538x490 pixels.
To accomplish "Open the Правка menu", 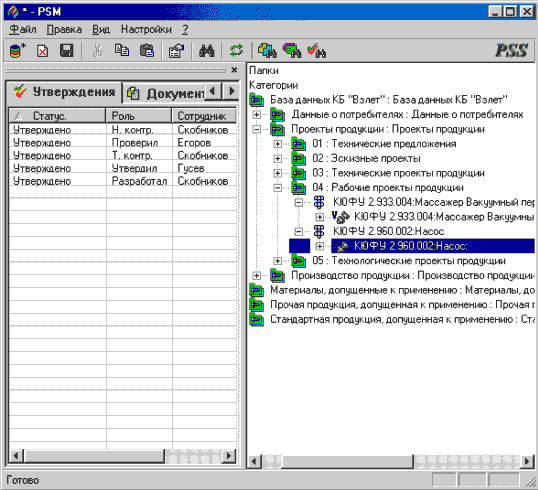I will (x=64, y=30).
